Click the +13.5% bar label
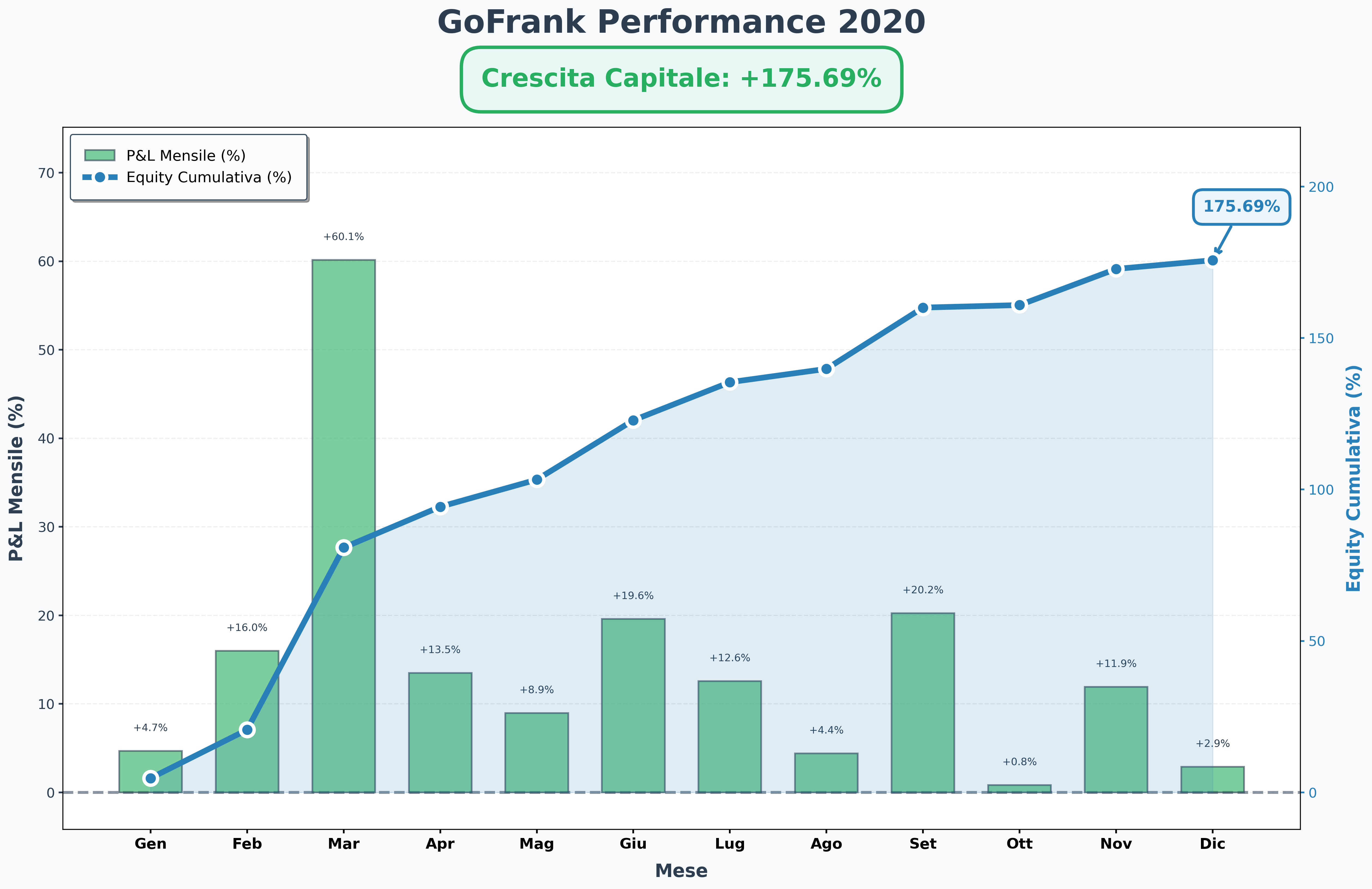1372x889 pixels. (440, 650)
